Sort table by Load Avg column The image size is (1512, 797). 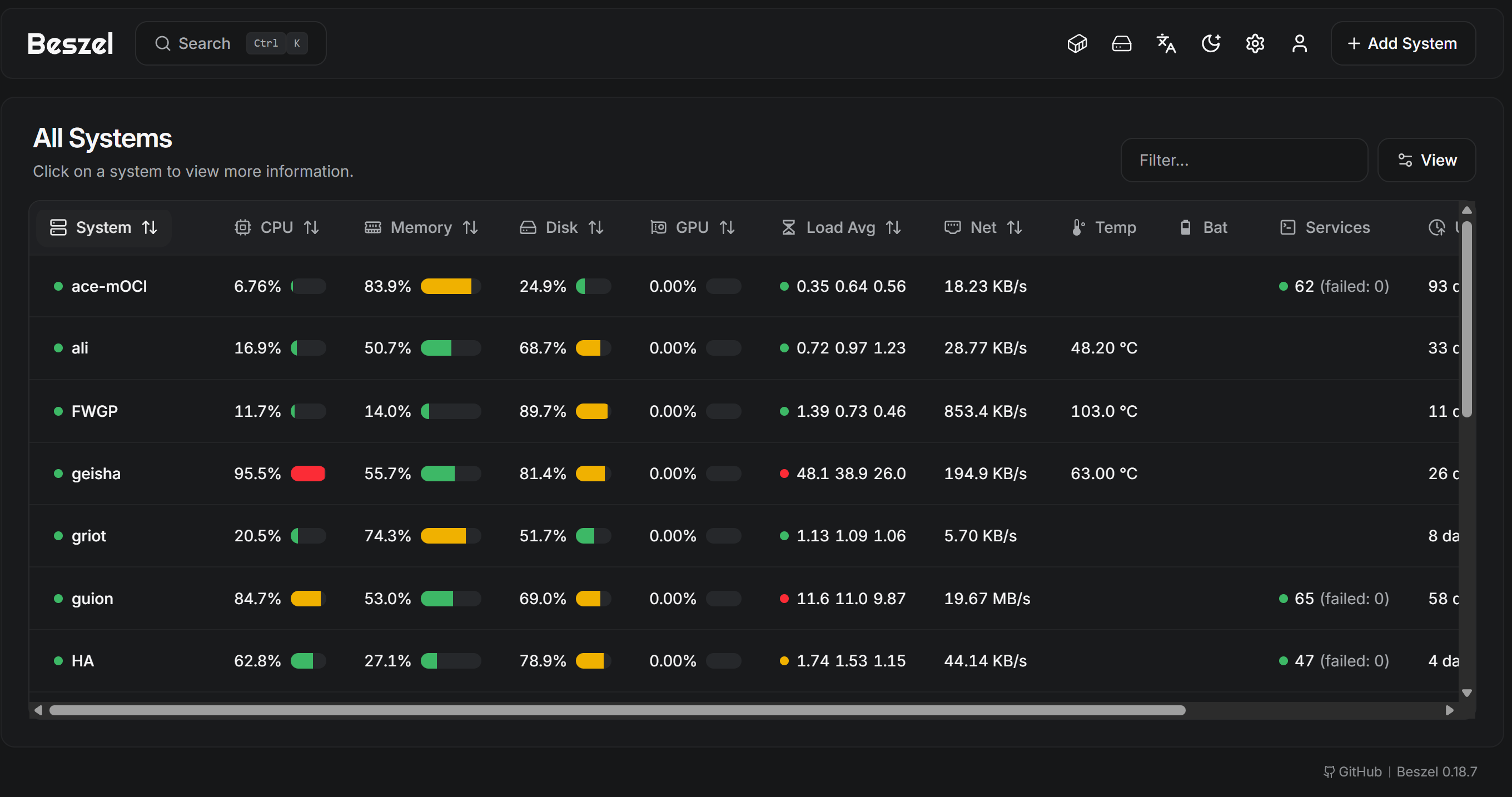click(x=841, y=228)
